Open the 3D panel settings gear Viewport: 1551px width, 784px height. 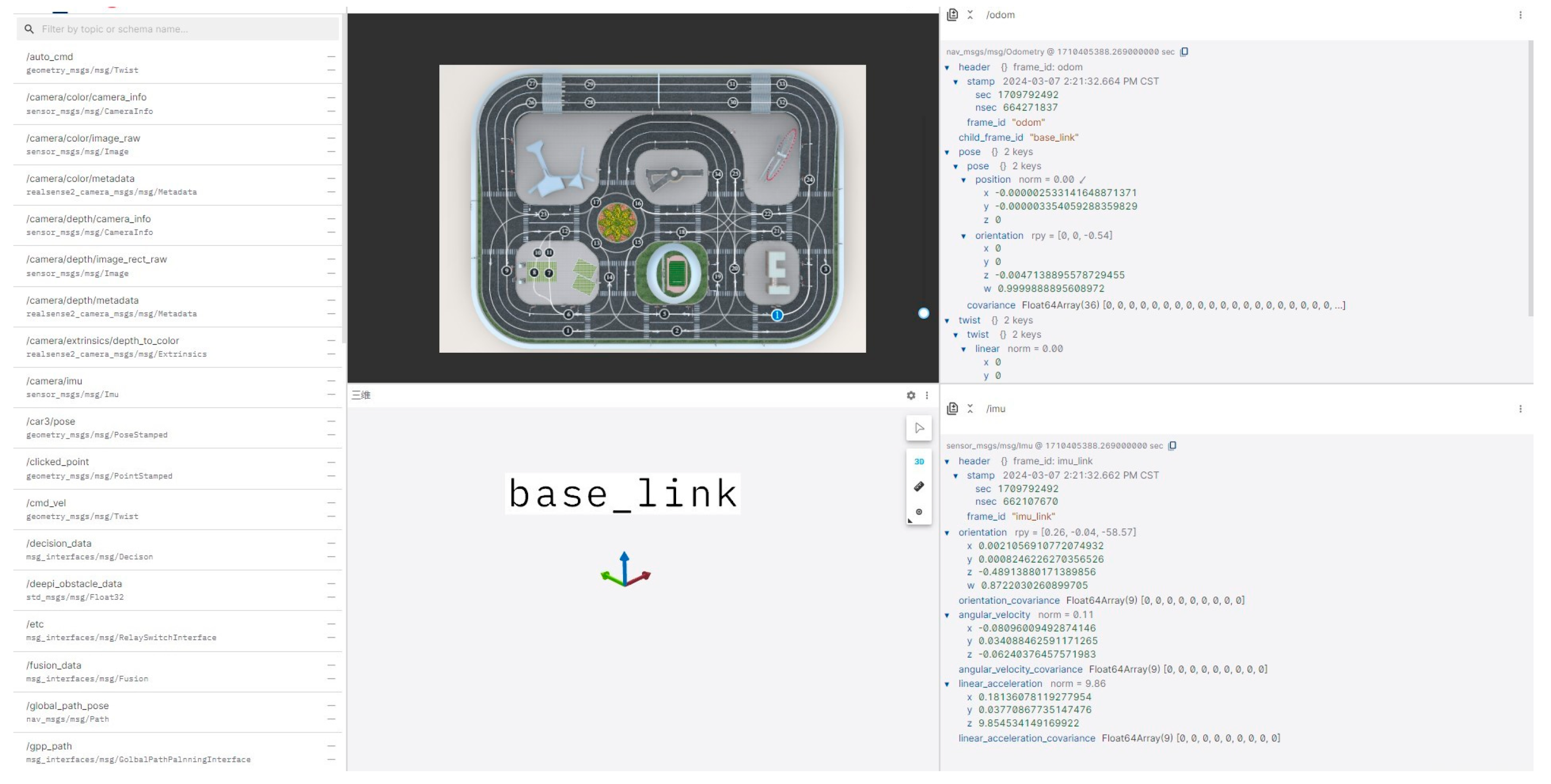910,395
